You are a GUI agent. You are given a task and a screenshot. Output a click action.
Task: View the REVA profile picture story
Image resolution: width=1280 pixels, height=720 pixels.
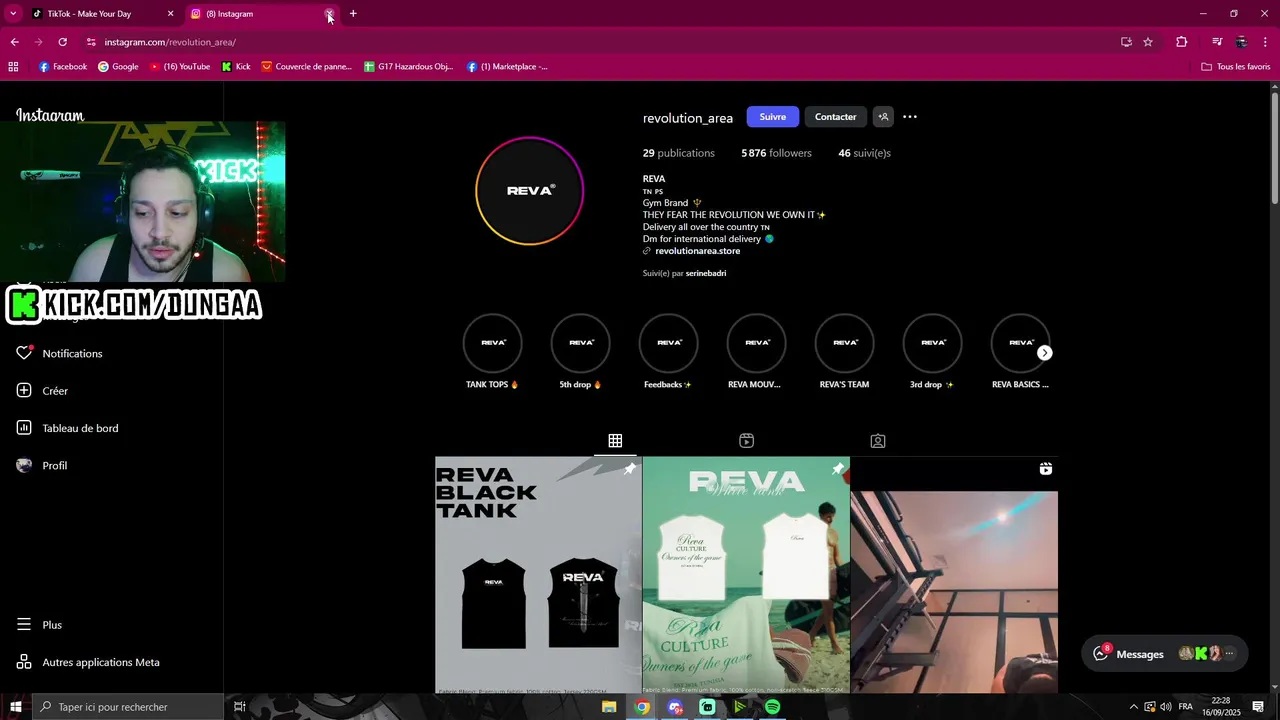(x=530, y=190)
